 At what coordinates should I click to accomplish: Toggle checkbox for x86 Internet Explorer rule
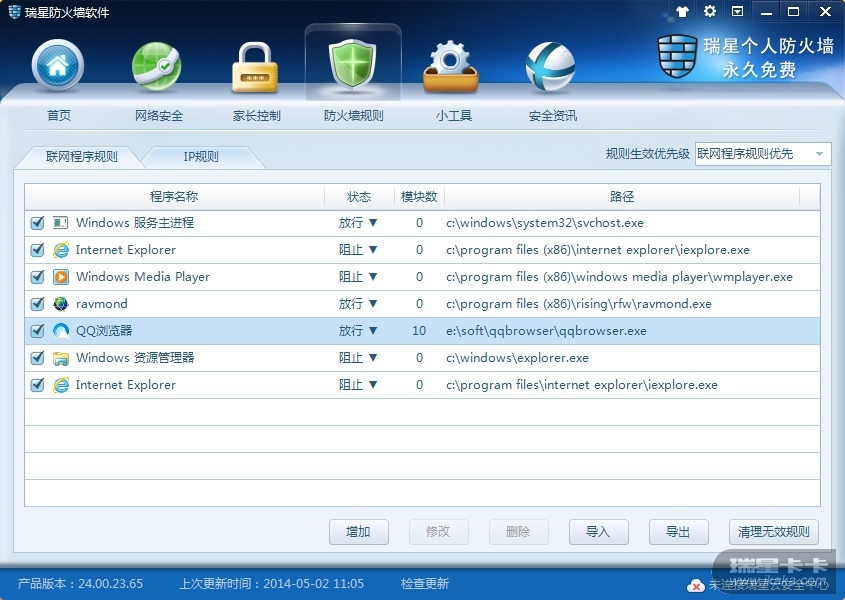37,250
